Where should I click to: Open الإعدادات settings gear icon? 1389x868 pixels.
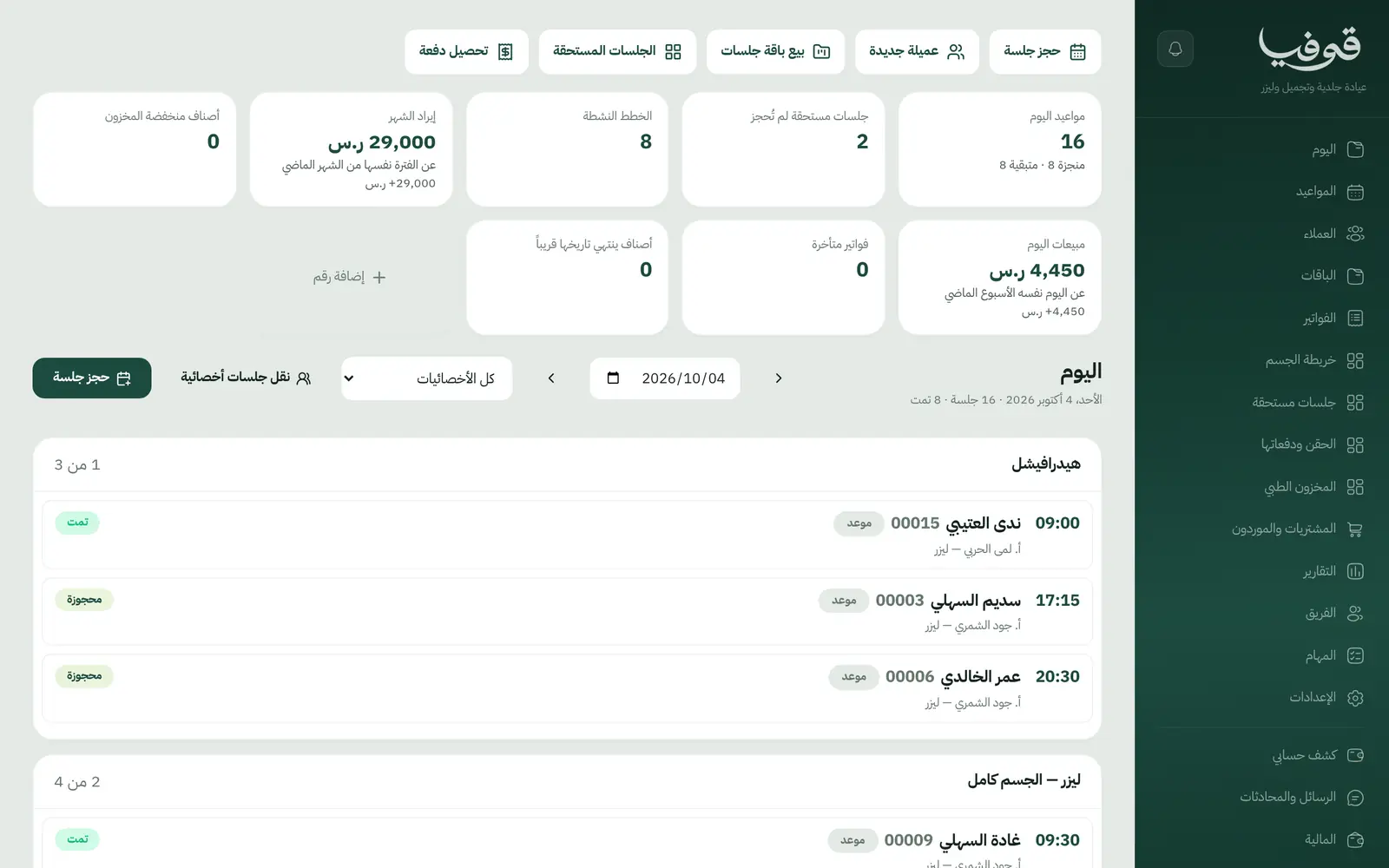1355,698
